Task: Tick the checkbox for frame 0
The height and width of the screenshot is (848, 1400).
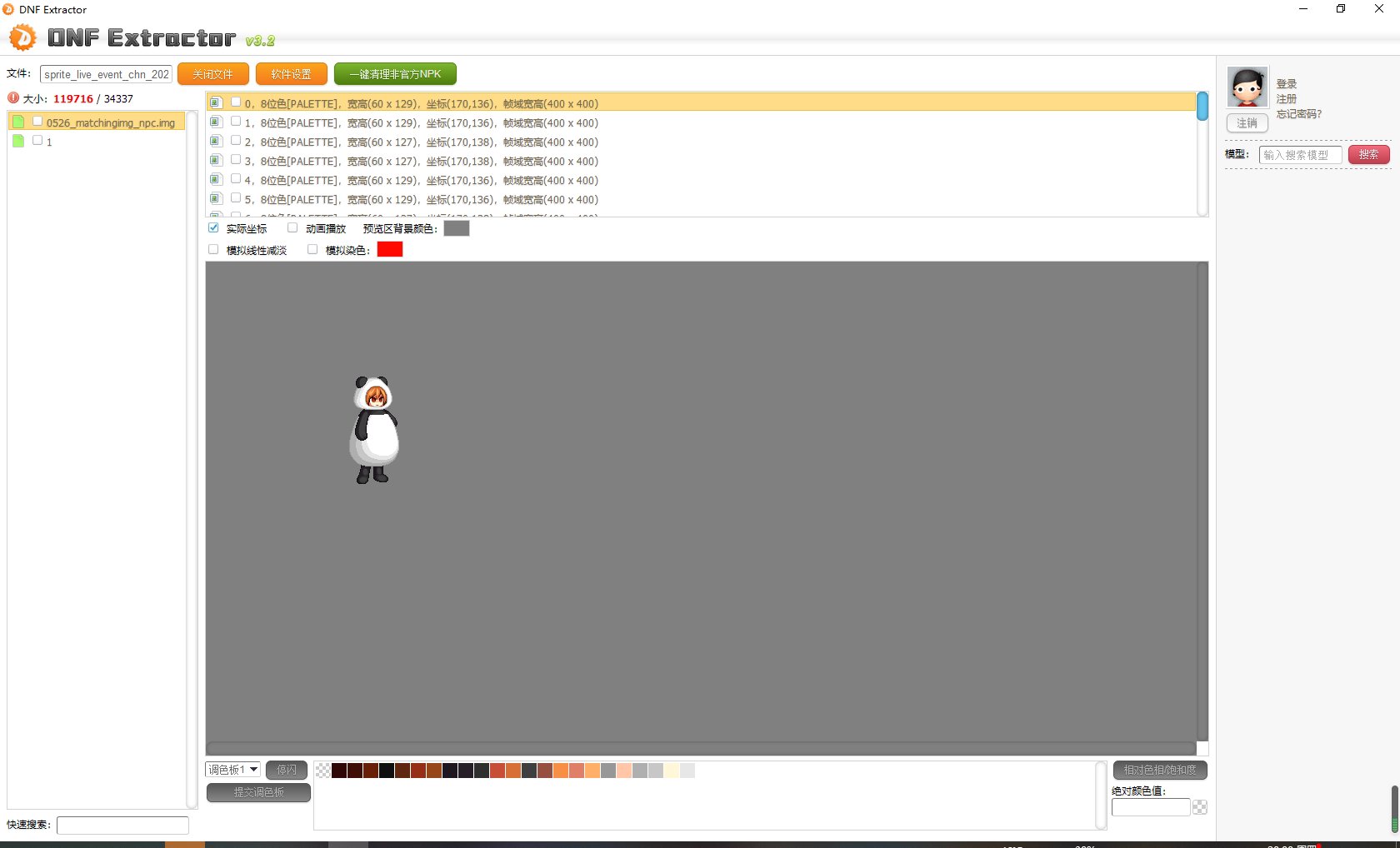Action: [236, 102]
